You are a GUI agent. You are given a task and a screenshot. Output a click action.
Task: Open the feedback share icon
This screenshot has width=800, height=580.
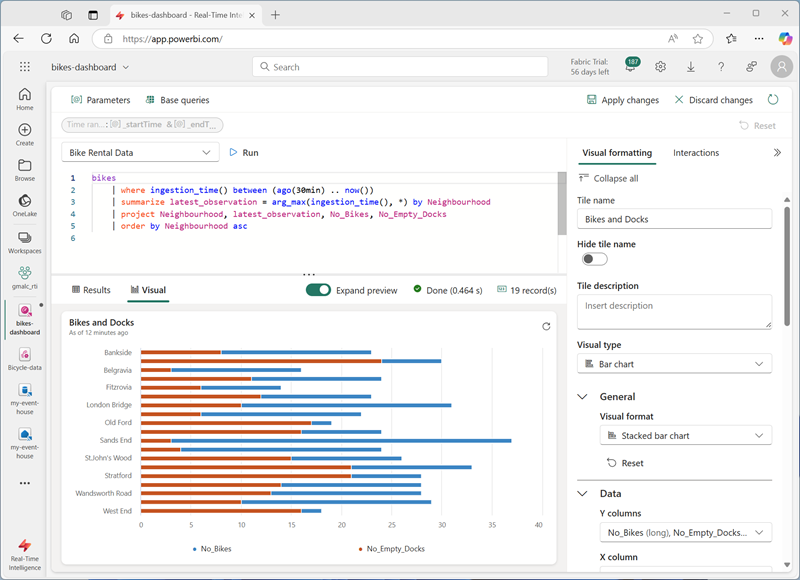(751, 67)
